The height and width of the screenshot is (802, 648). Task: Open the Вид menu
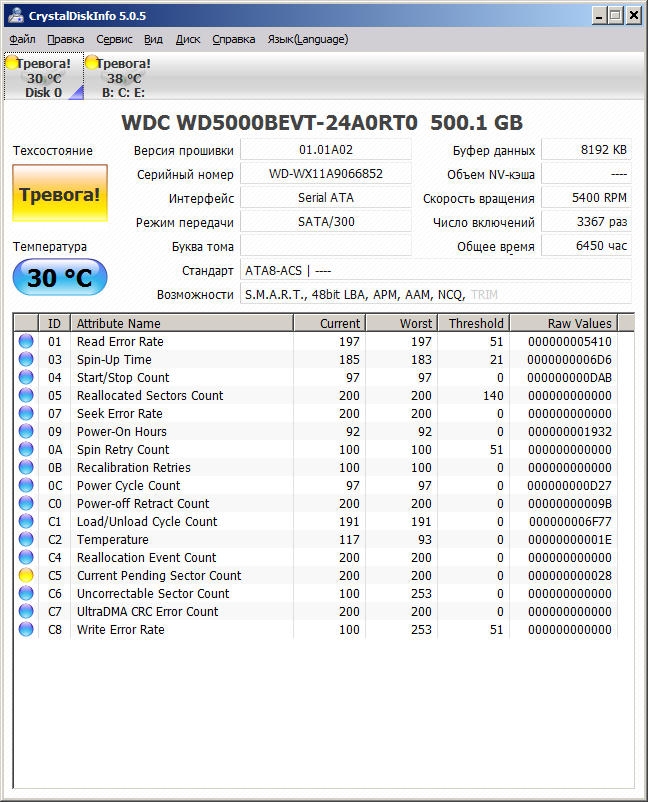click(x=153, y=39)
